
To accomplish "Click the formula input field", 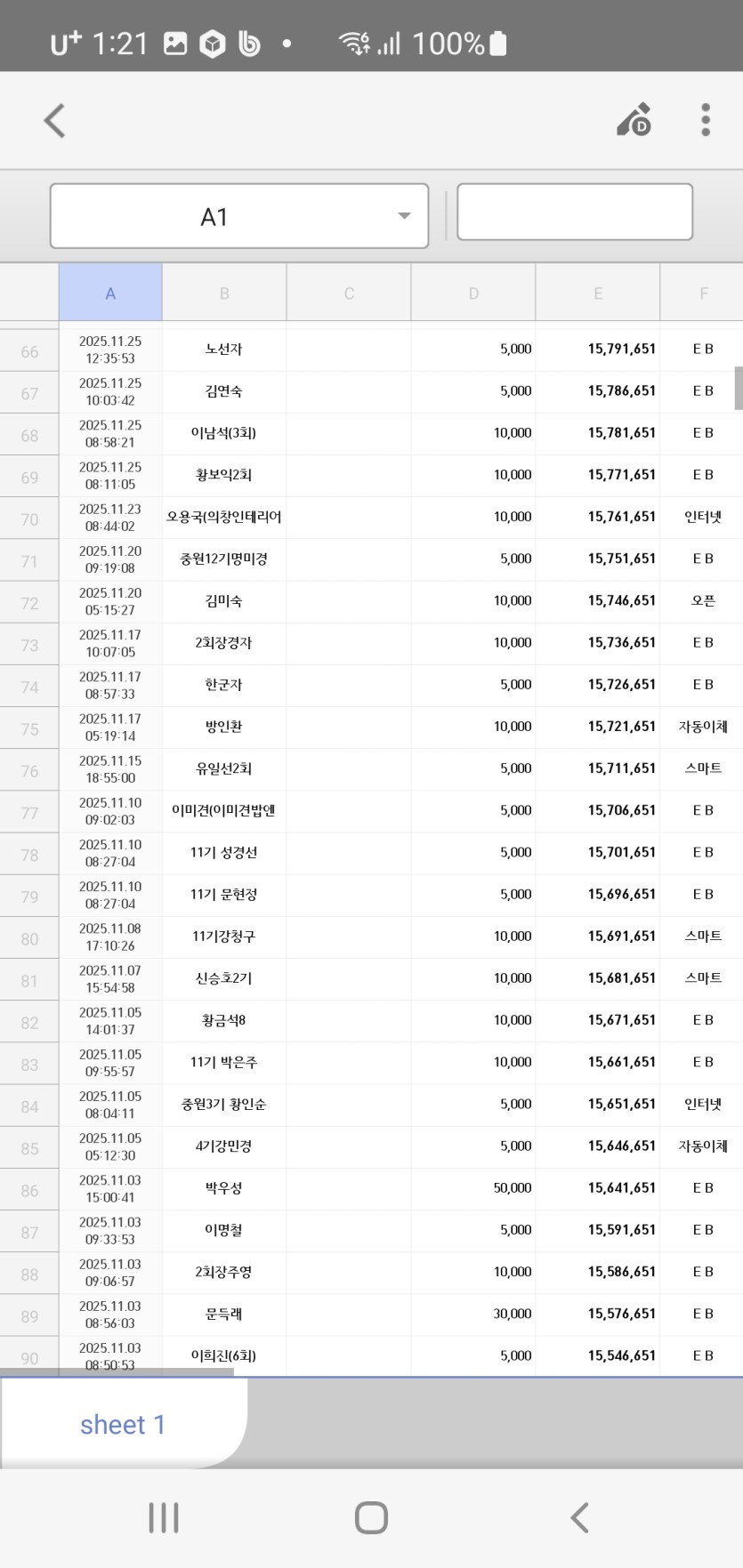I will (x=574, y=212).
